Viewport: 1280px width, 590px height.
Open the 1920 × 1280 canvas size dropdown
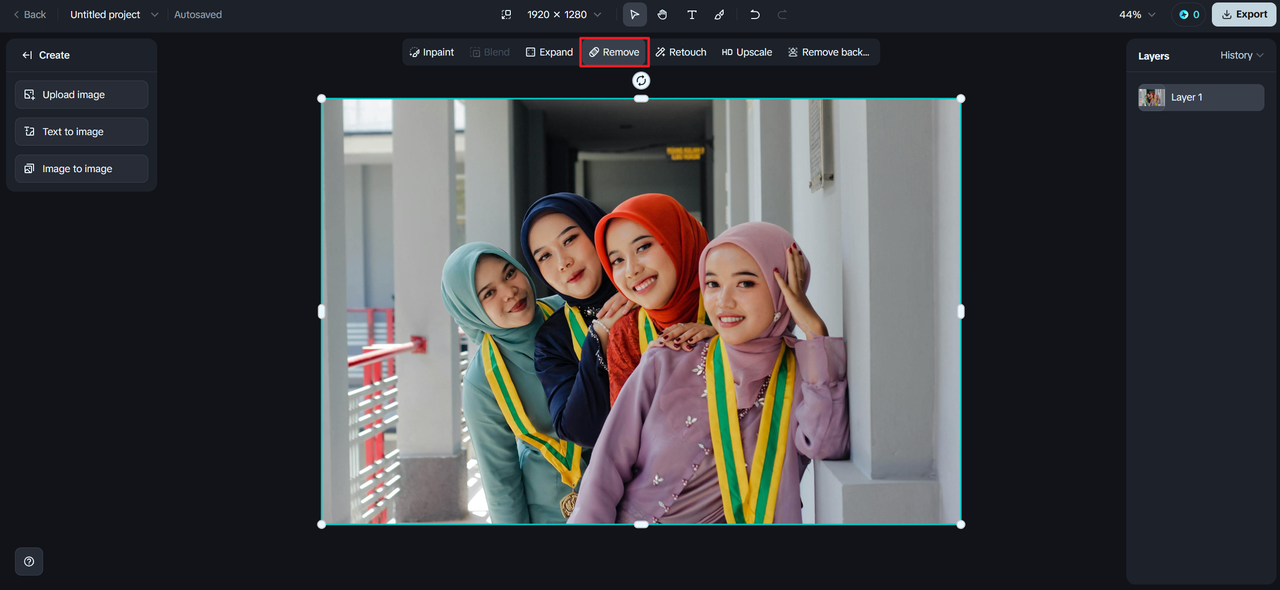click(x=564, y=15)
